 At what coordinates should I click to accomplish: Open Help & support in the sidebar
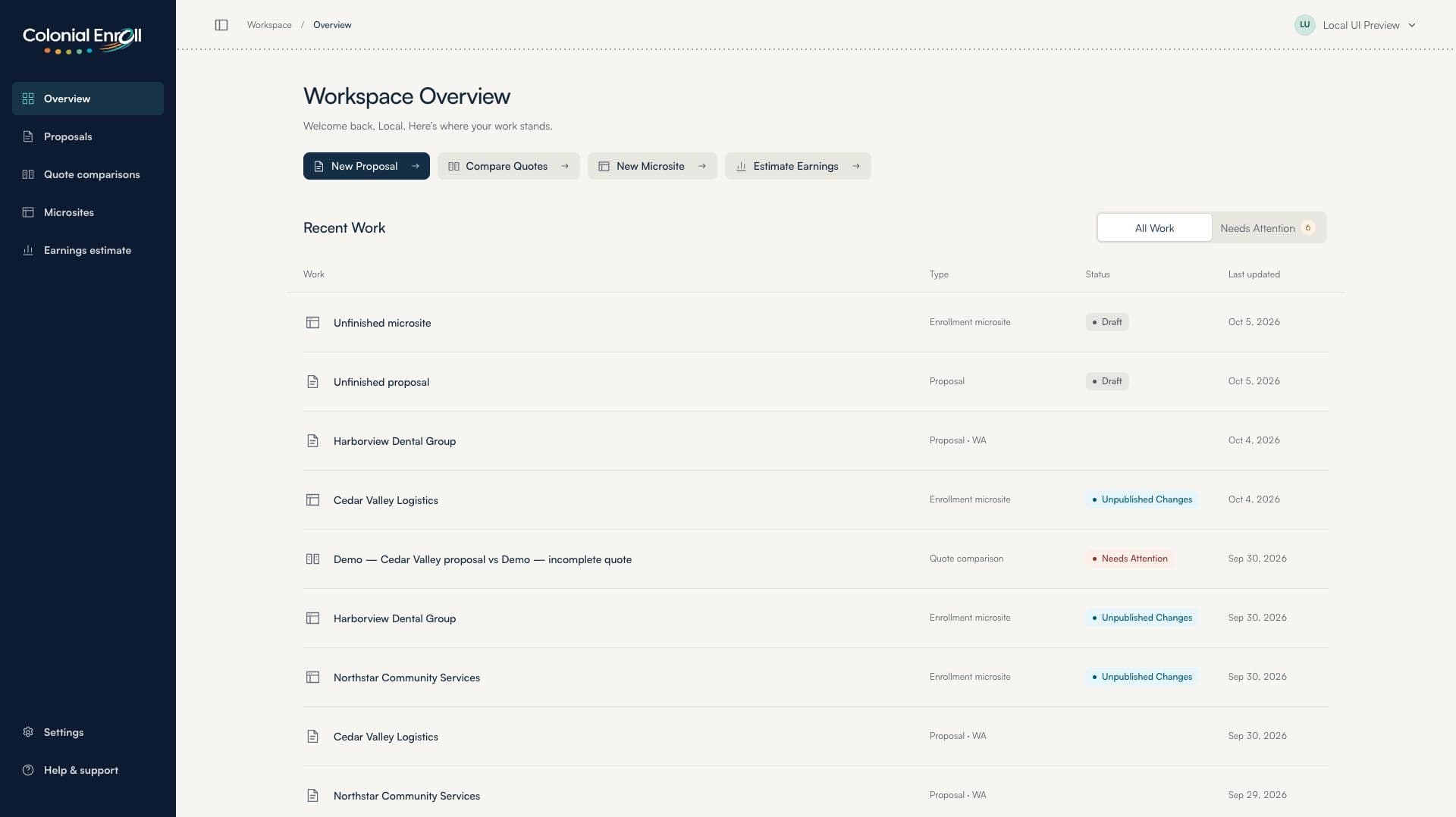click(x=88, y=770)
